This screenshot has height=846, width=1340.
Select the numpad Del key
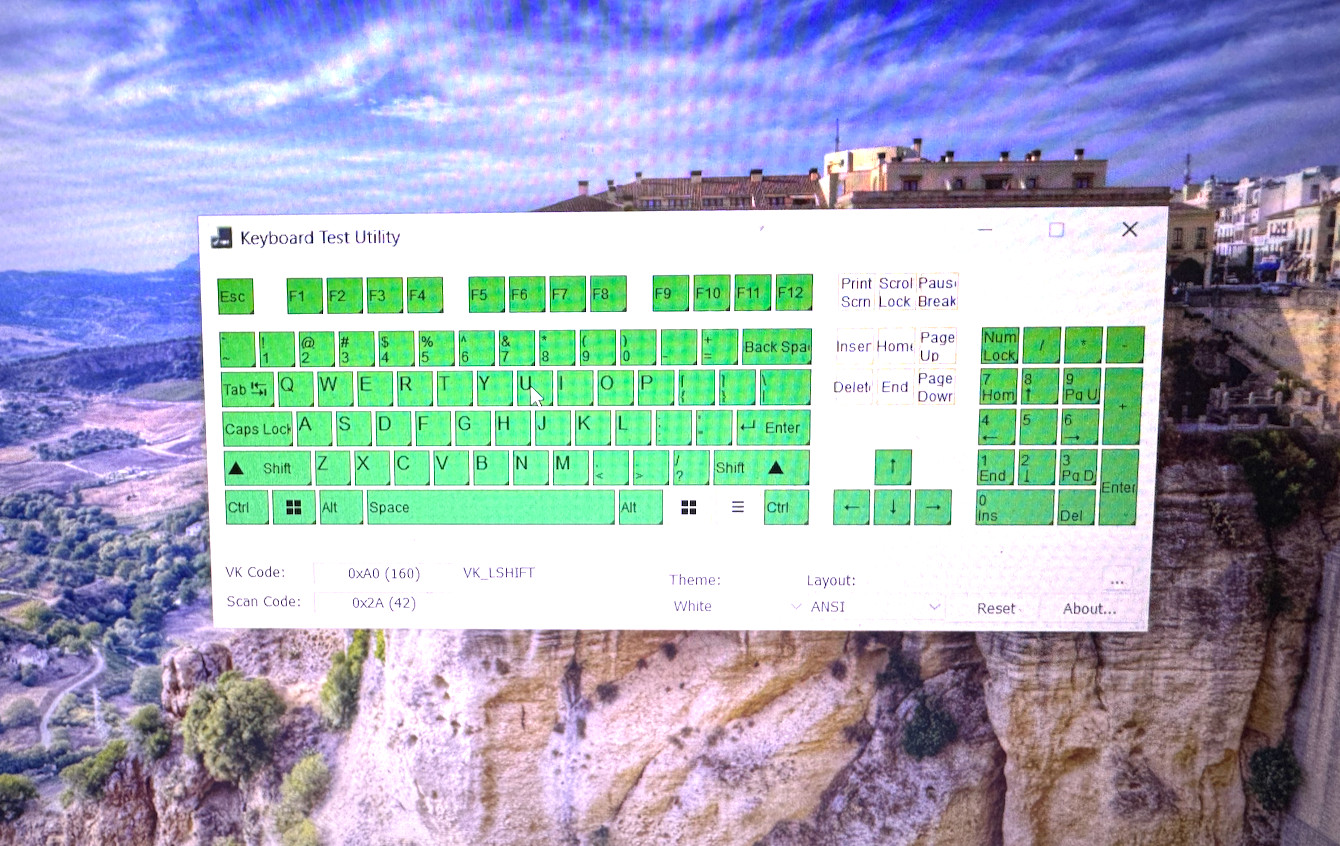1077,507
